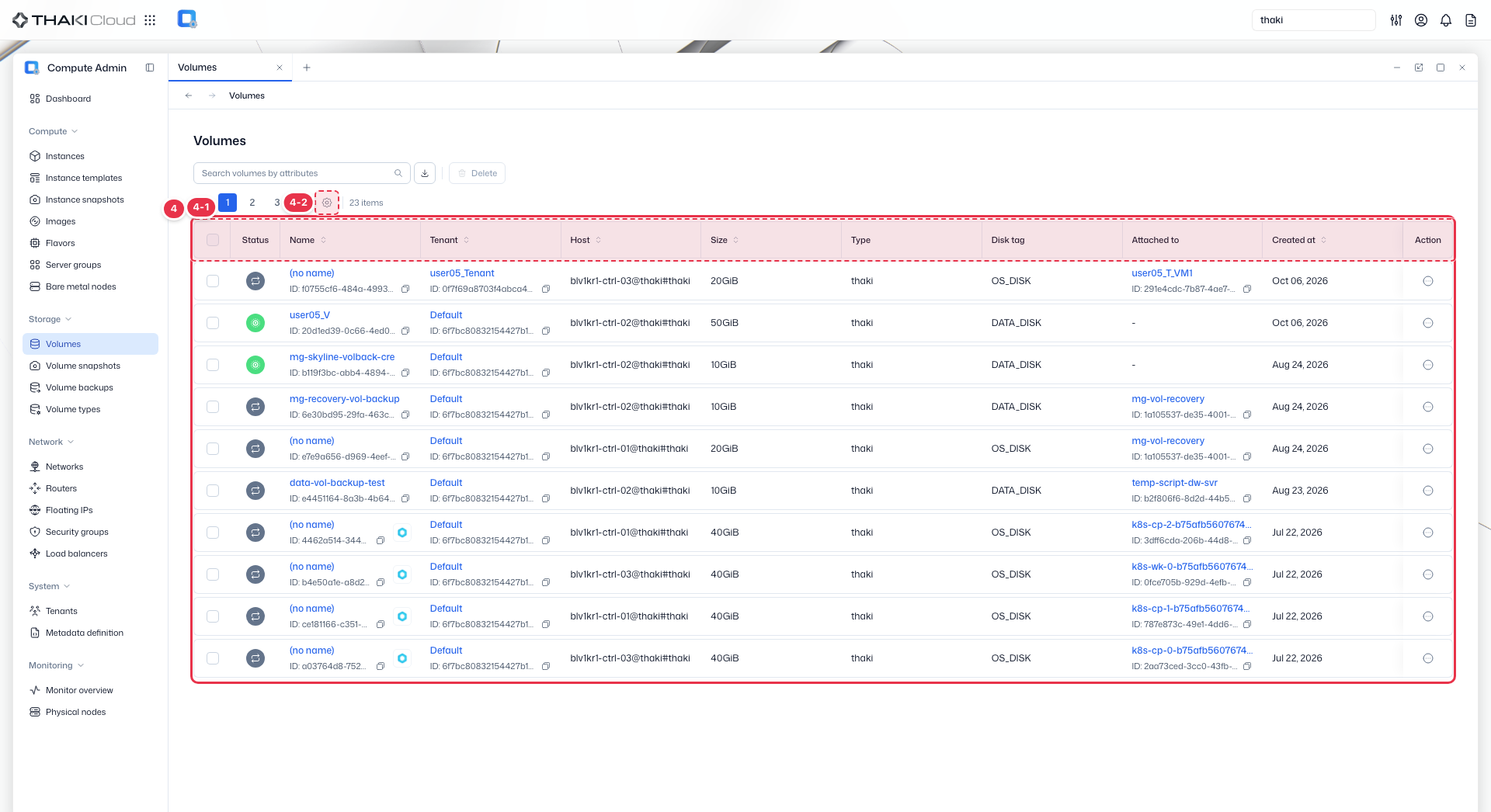Open the apps grid launcher icon
Image resolution: width=1491 pixels, height=812 pixels.
click(150, 20)
